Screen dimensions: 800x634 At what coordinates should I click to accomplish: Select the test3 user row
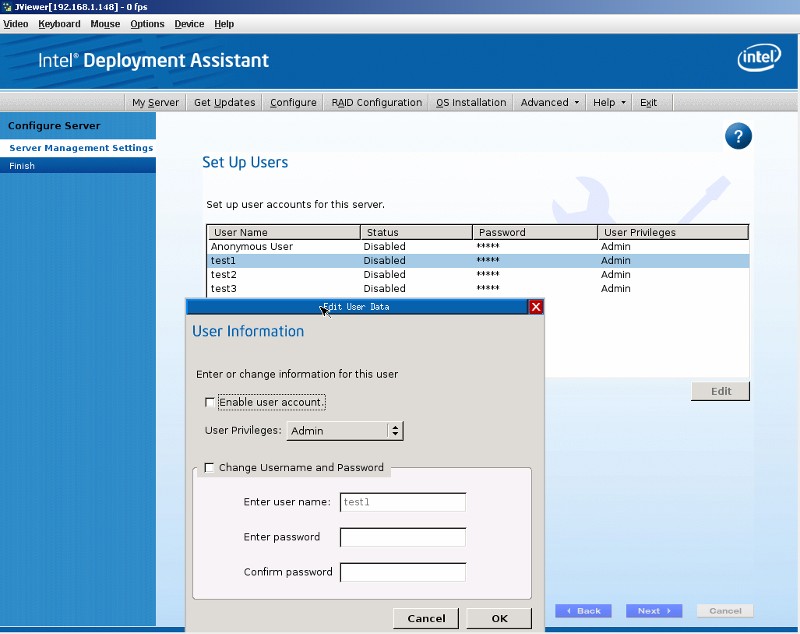click(478, 288)
